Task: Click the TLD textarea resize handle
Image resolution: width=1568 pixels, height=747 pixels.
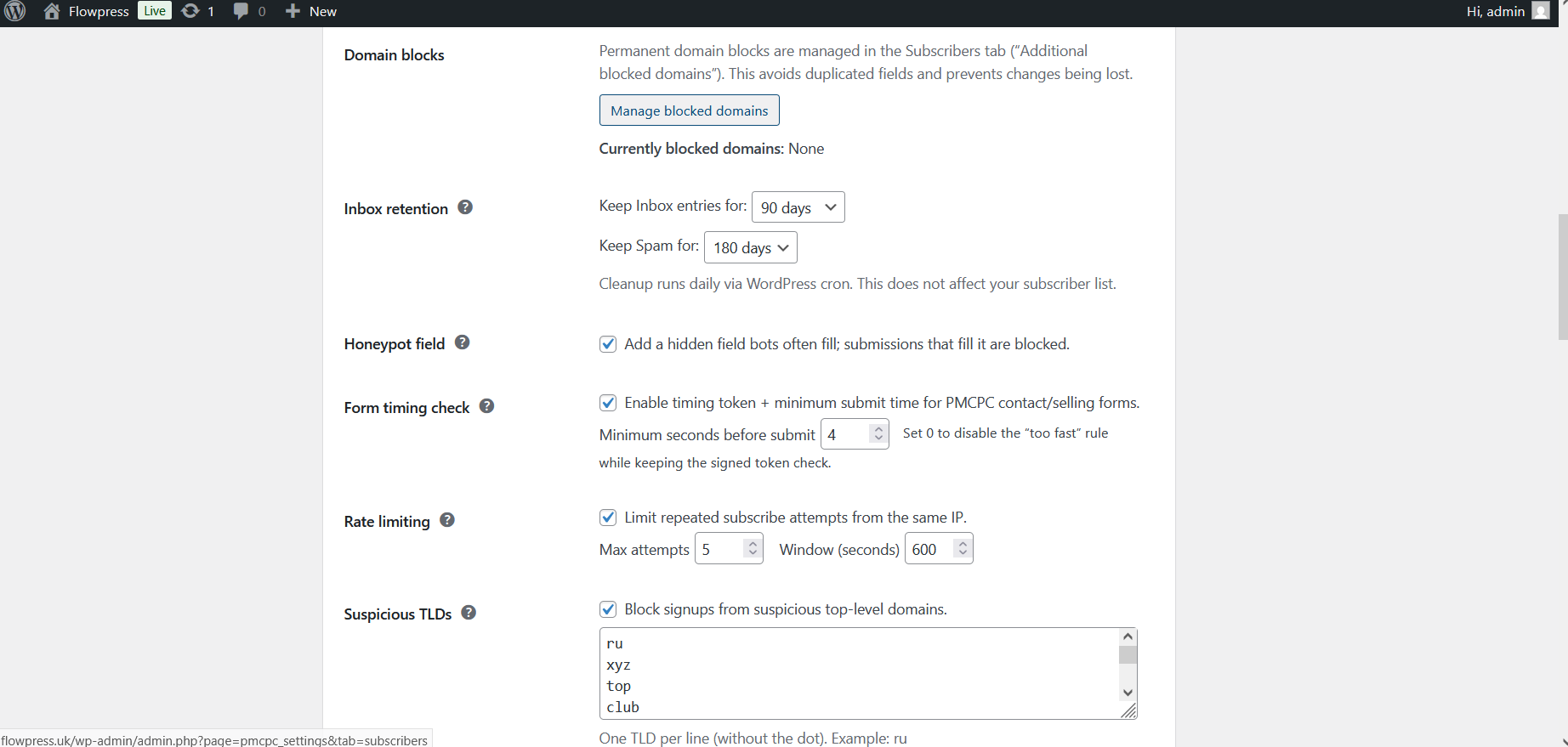Action: coord(1128,710)
